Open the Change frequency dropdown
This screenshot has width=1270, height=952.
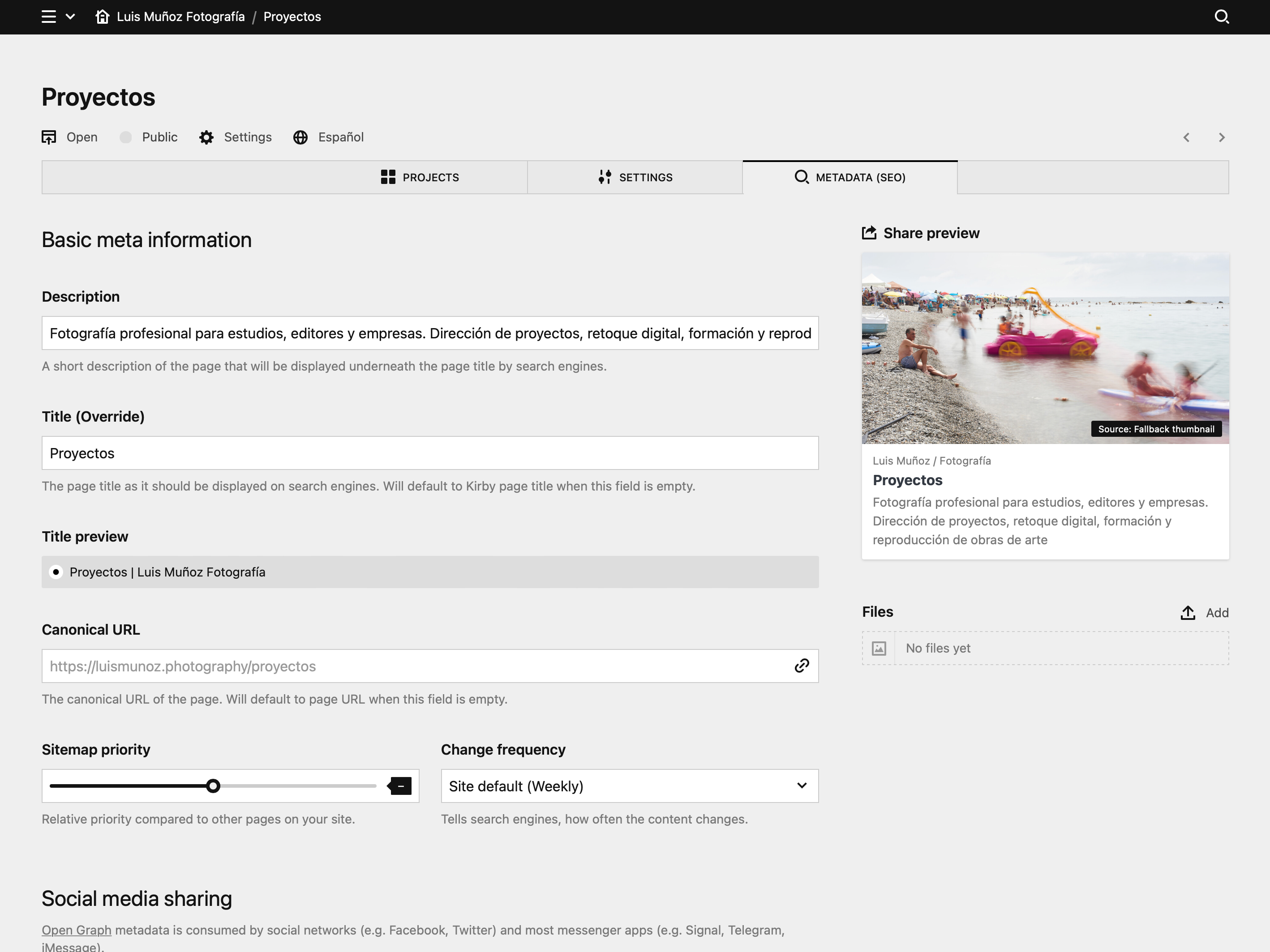pyautogui.click(x=629, y=786)
